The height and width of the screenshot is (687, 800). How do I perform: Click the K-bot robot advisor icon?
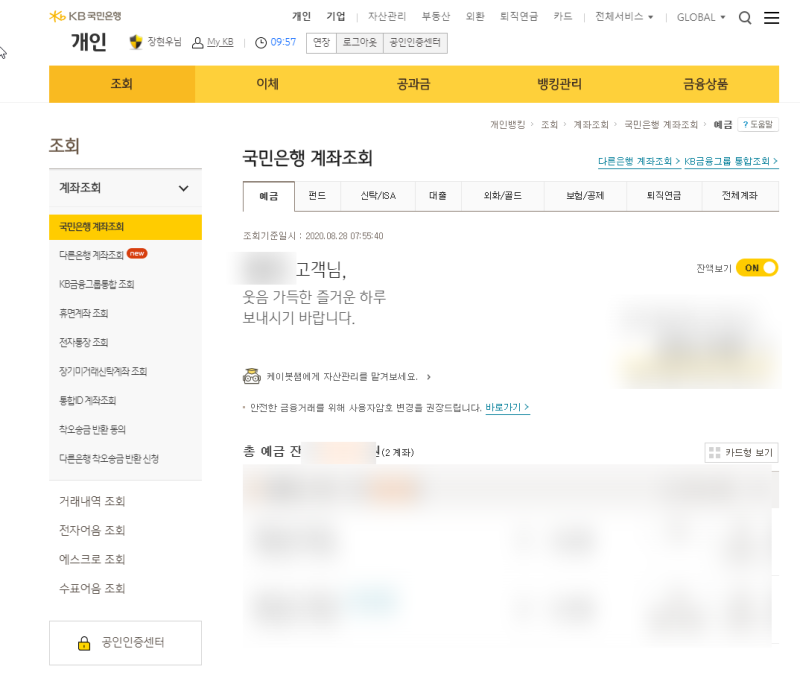(252, 376)
